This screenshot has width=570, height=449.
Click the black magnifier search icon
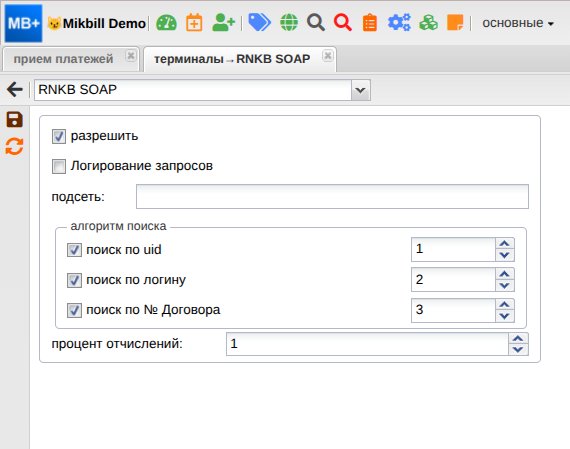tap(316, 23)
